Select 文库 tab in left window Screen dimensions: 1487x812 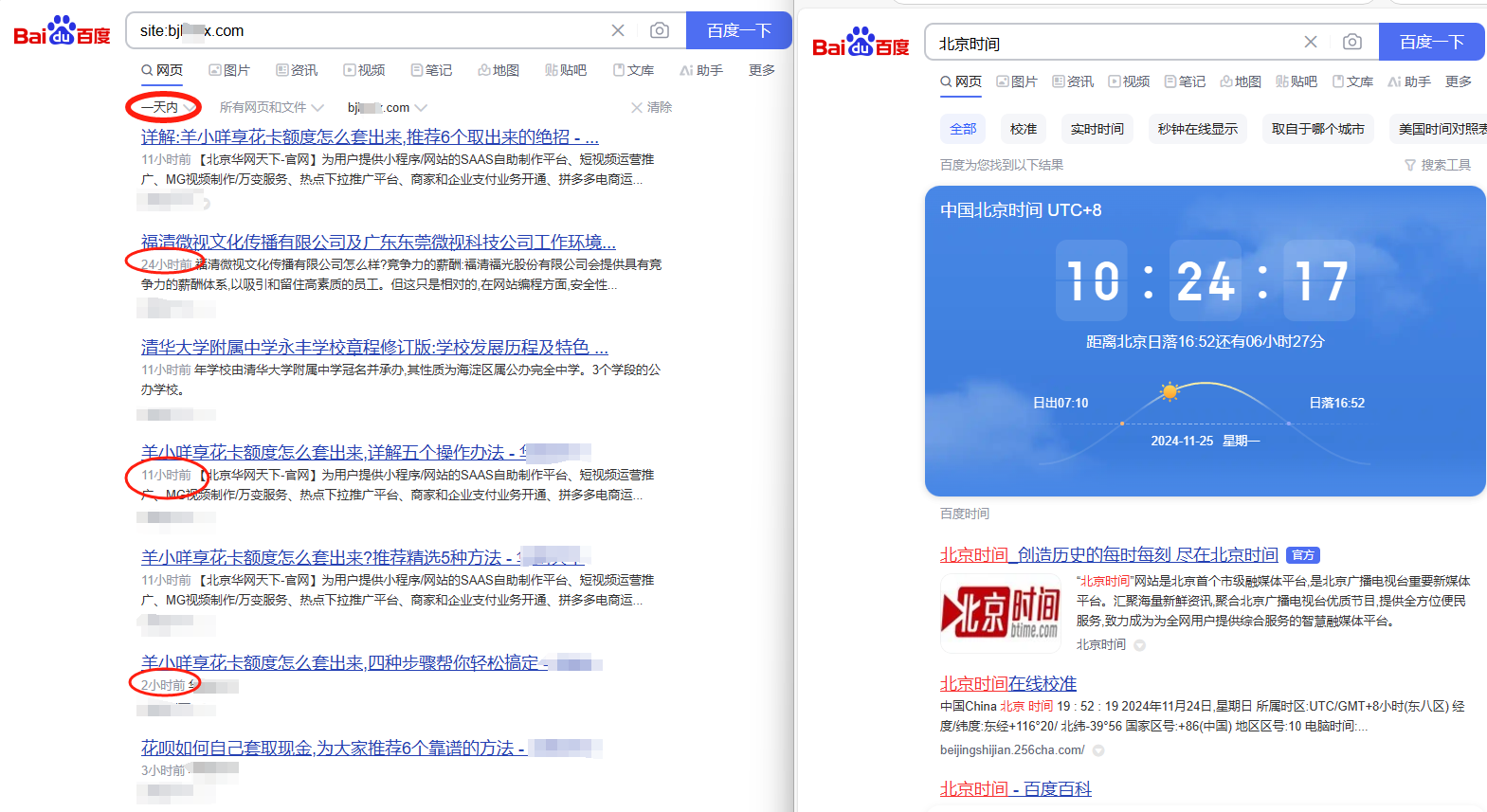pos(633,70)
